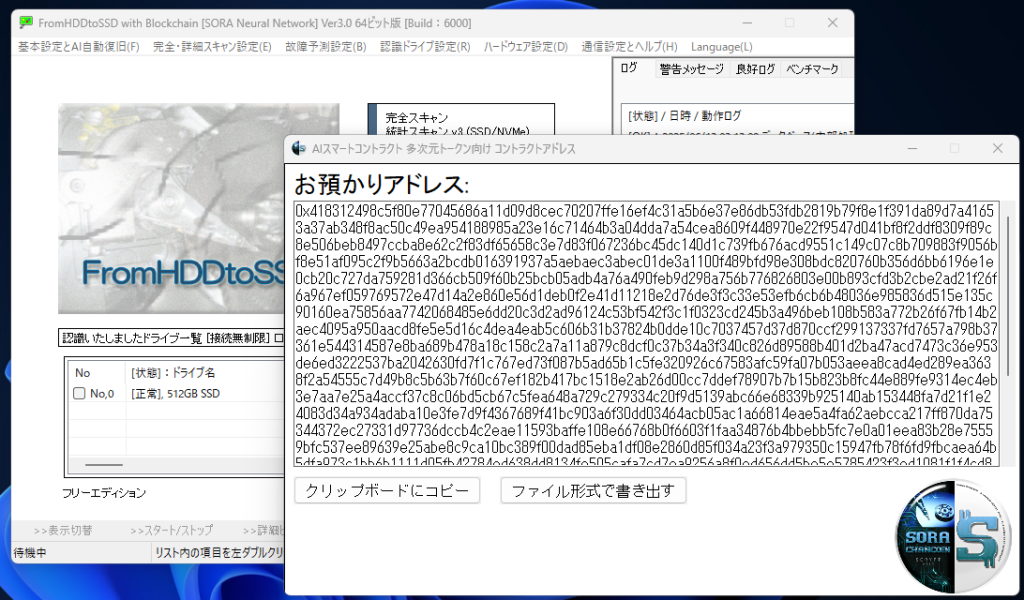The height and width of the screenshot is (600, 1024).
Task: Select the 完全スキャン list entry
Action: (417, 118)
